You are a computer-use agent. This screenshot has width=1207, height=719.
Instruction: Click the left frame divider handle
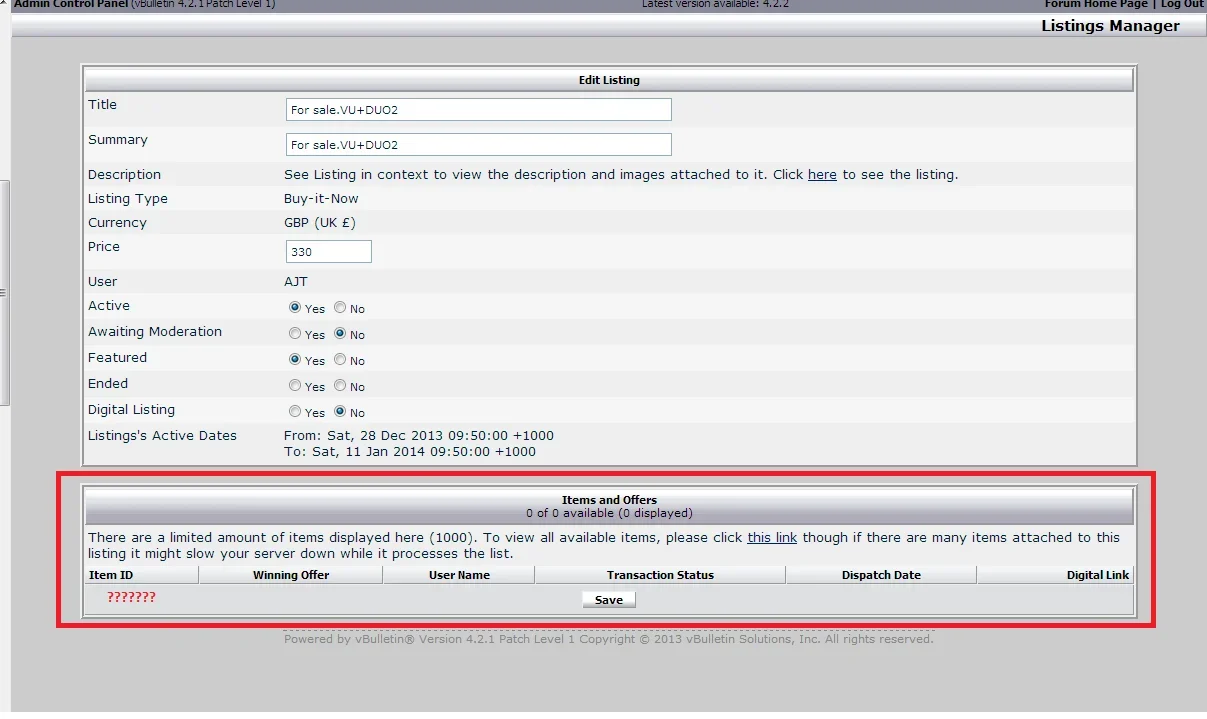pos(4,293)
